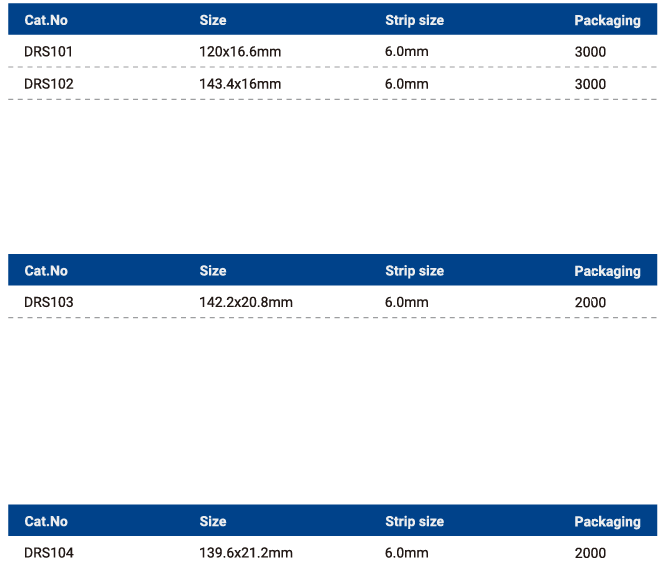Viewport: 669px width, 565px height.
Task: Click Cat.No header in third table
Action: [x=46, y=521]
